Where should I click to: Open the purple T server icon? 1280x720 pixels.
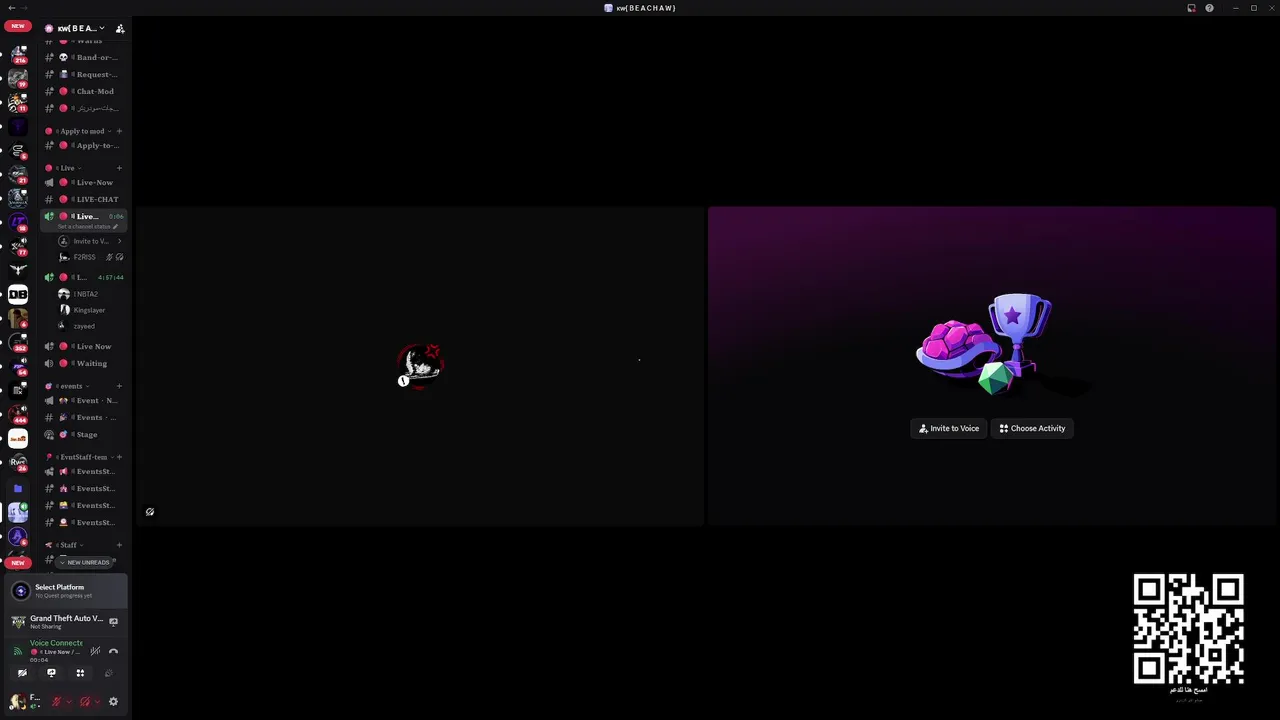18,127
